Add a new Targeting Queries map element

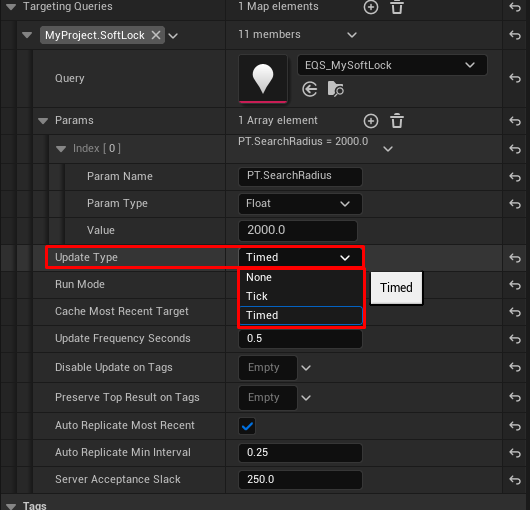(371, 7)
